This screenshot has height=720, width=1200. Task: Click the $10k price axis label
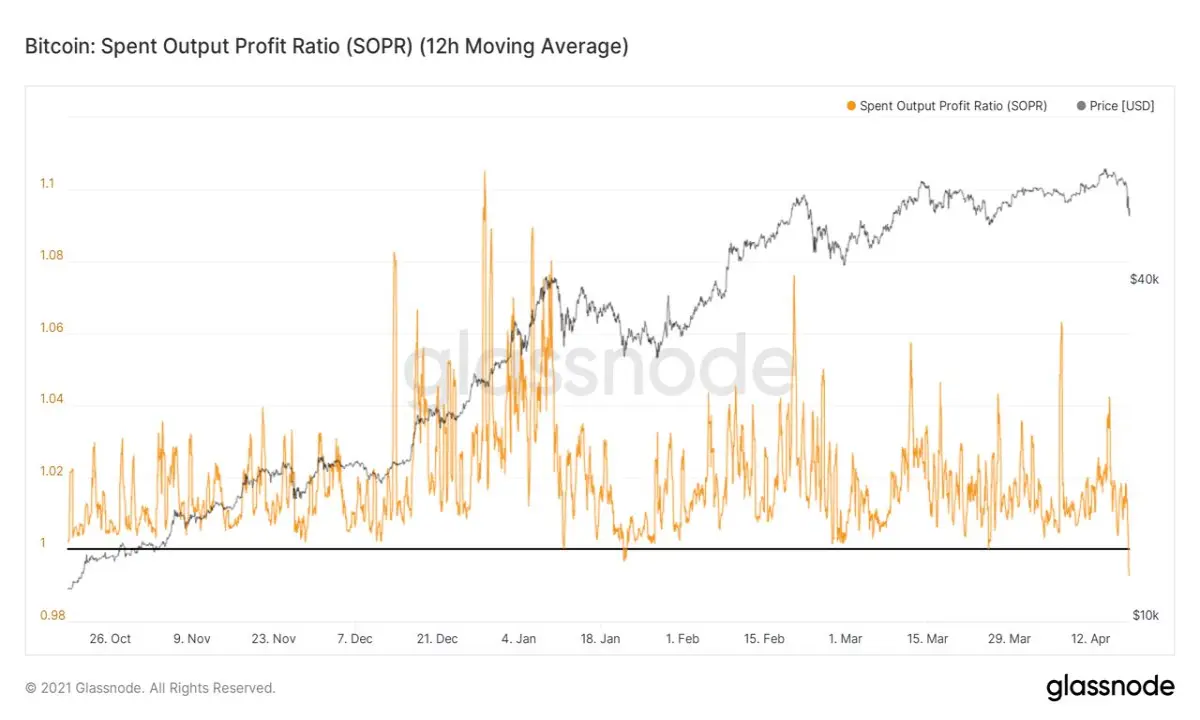coord(1145,614)
